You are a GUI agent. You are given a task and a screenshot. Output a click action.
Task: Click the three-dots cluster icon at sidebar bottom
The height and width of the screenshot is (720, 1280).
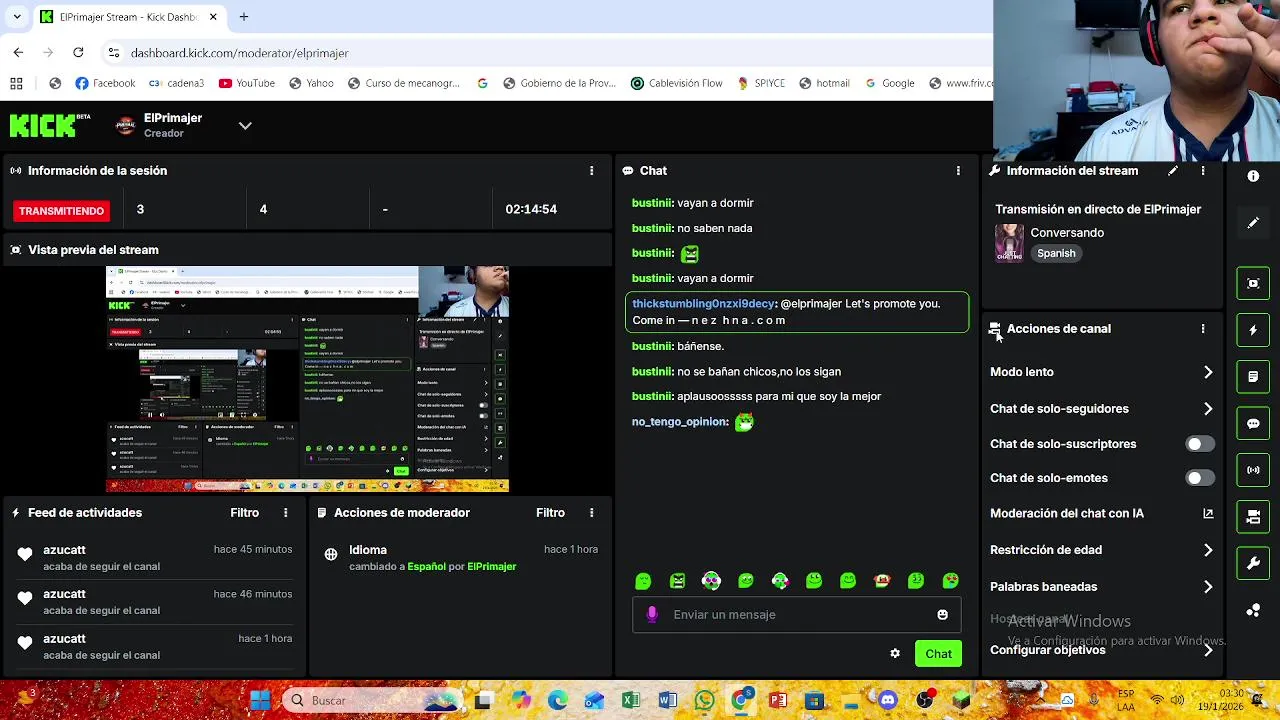[1253, 610]
